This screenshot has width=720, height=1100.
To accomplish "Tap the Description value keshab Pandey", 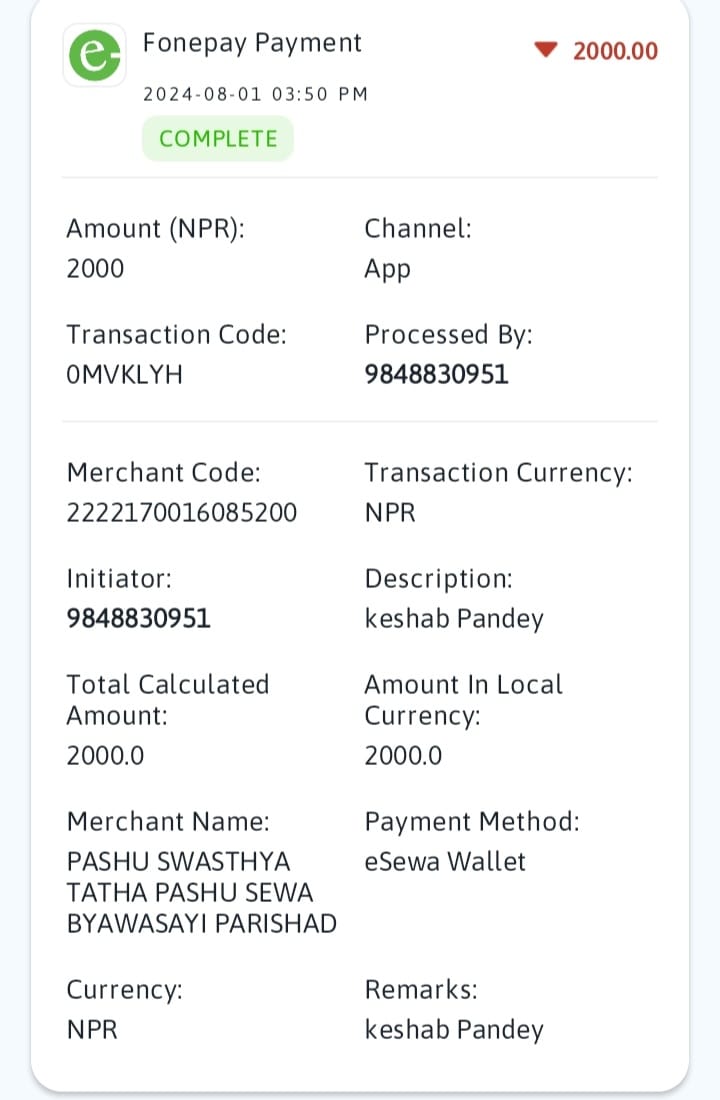I will [x=454, y=619].
